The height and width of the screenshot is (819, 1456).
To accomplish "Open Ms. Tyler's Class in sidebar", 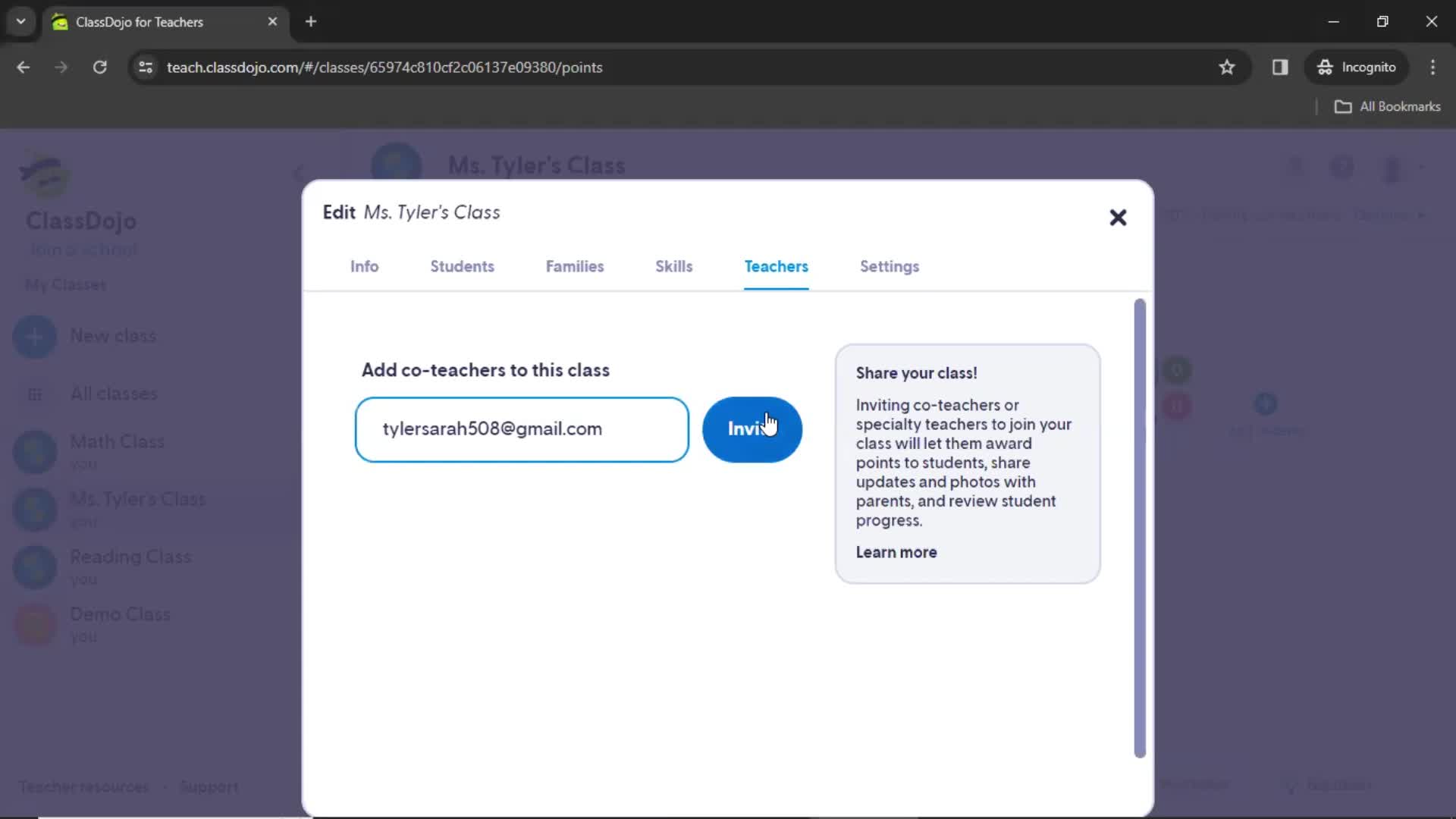I will pos(137,499).
